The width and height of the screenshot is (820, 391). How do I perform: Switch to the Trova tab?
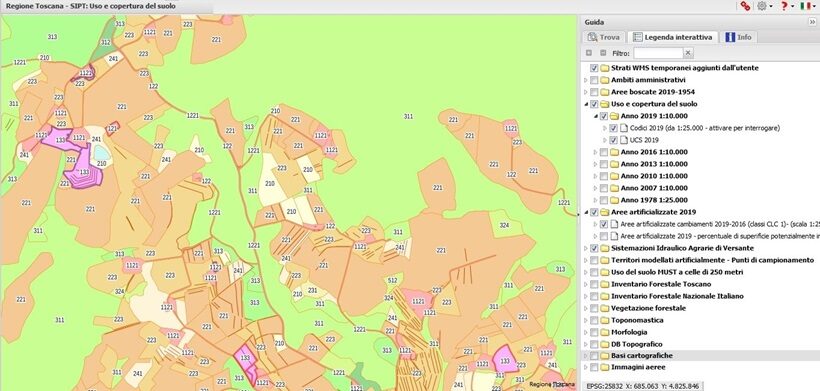click(603, 37)
